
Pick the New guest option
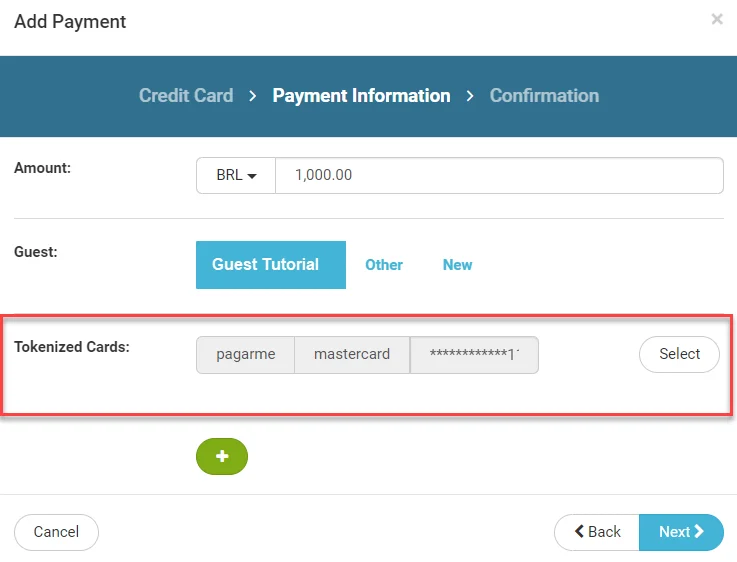(x=457, y=265)
